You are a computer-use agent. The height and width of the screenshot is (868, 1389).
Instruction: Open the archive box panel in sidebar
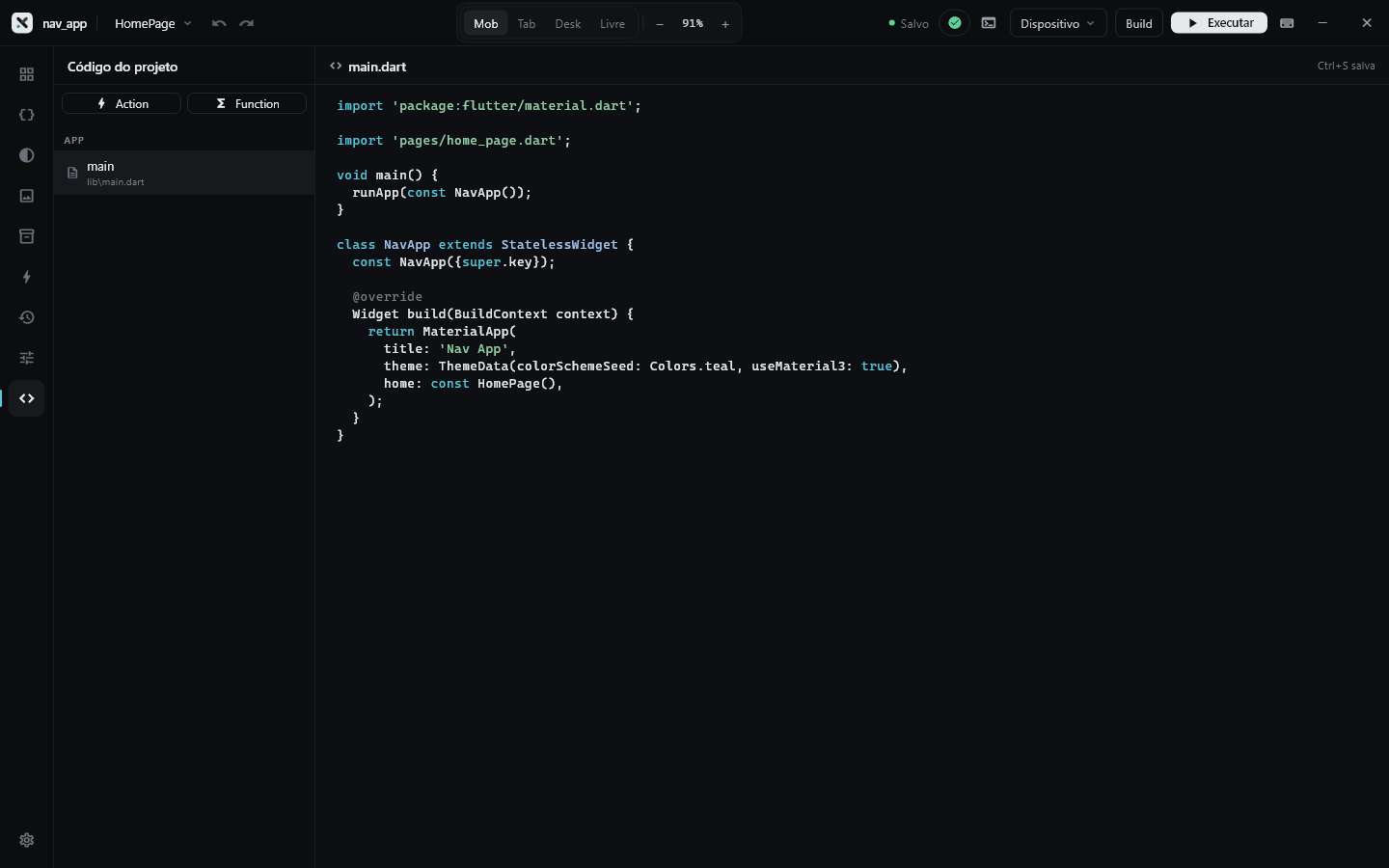27,236
